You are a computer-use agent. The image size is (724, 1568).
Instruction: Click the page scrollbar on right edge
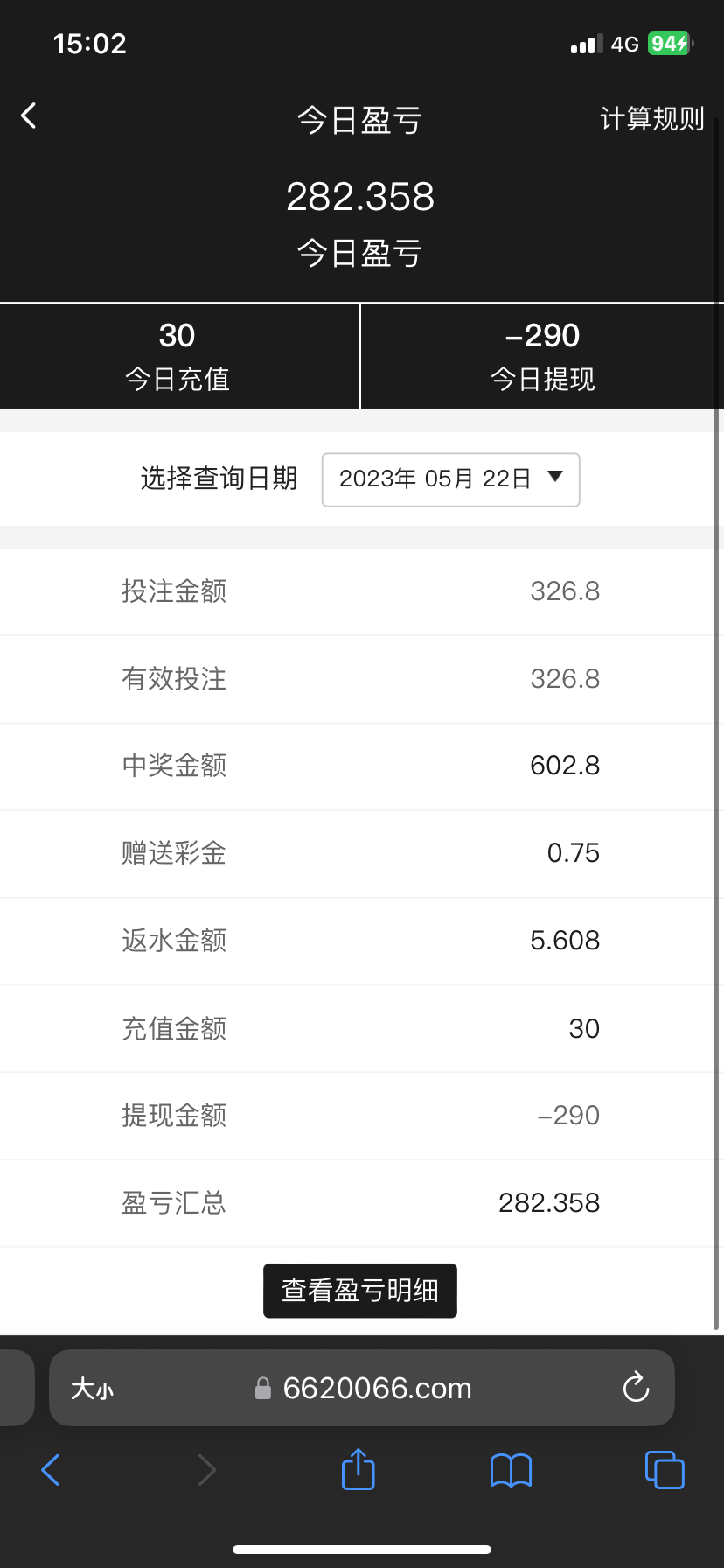pos(716,700)
